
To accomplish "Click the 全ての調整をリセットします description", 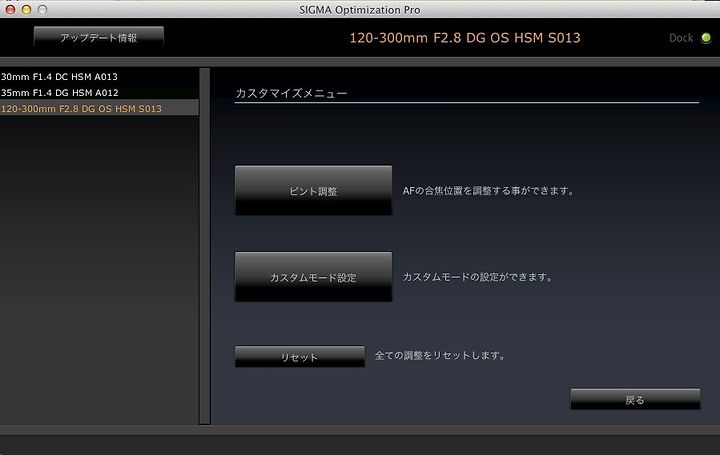I will 440,355.
